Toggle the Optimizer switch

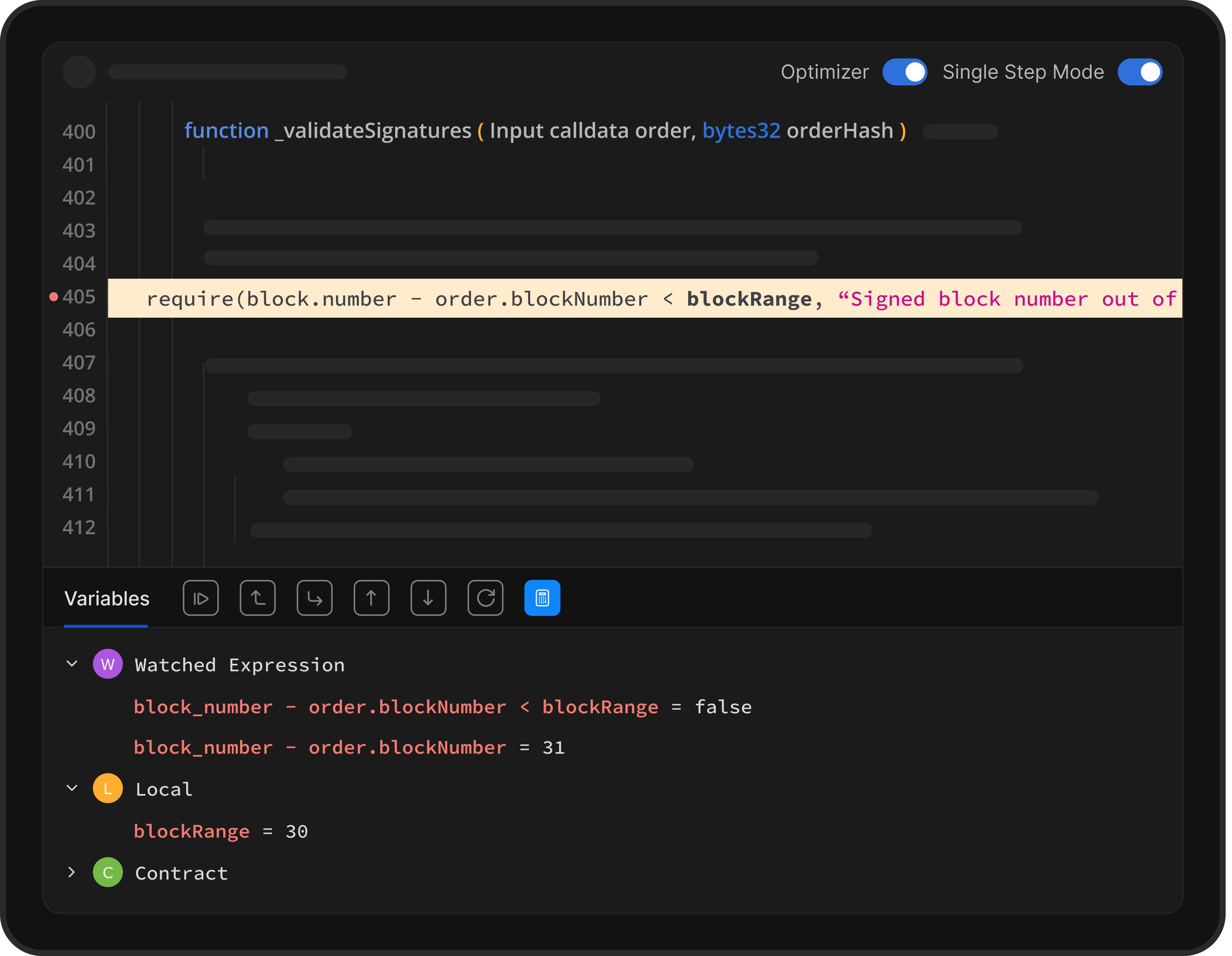(905, 72)
